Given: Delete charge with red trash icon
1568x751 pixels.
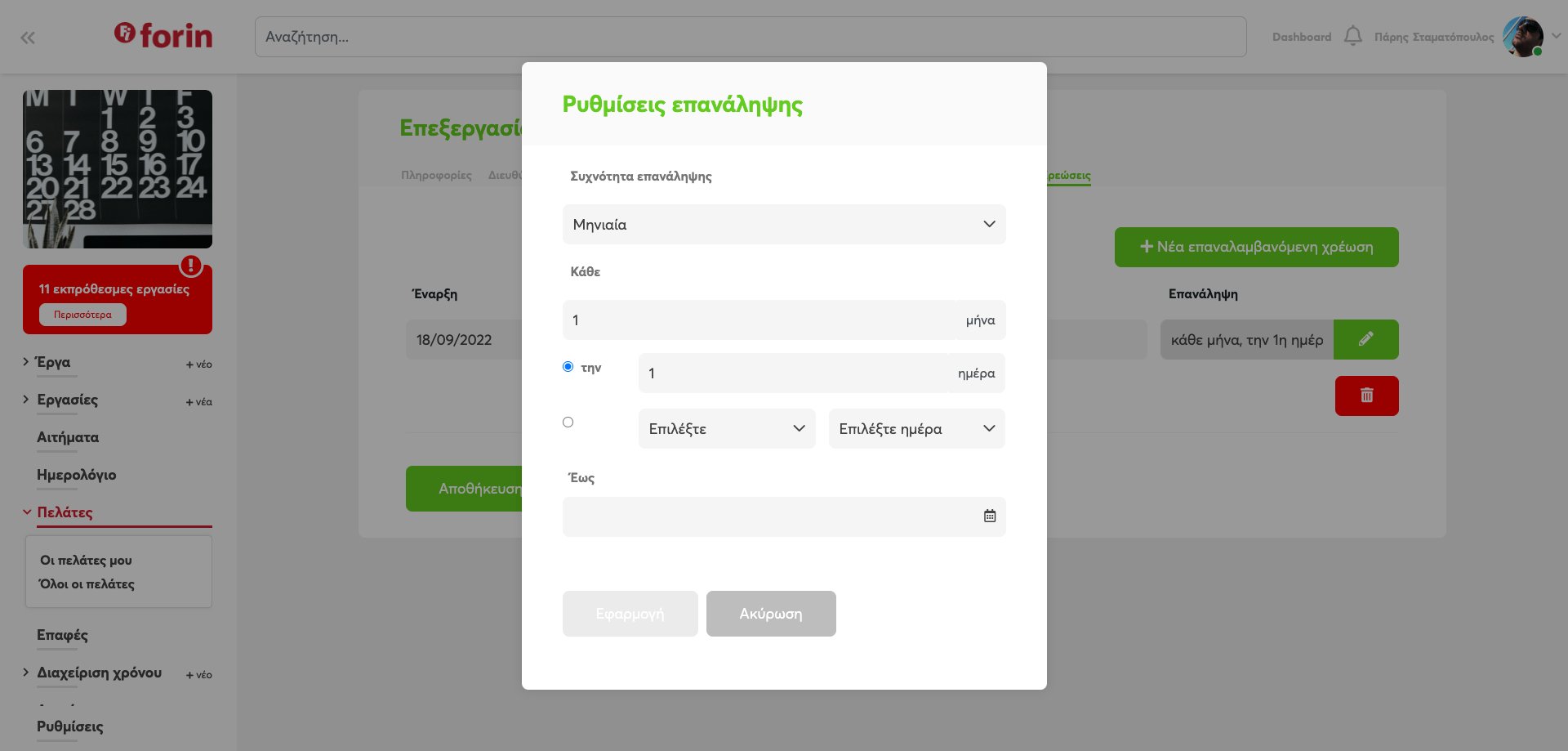Looking at the screenshot, I should click(x=1366, y=396).
